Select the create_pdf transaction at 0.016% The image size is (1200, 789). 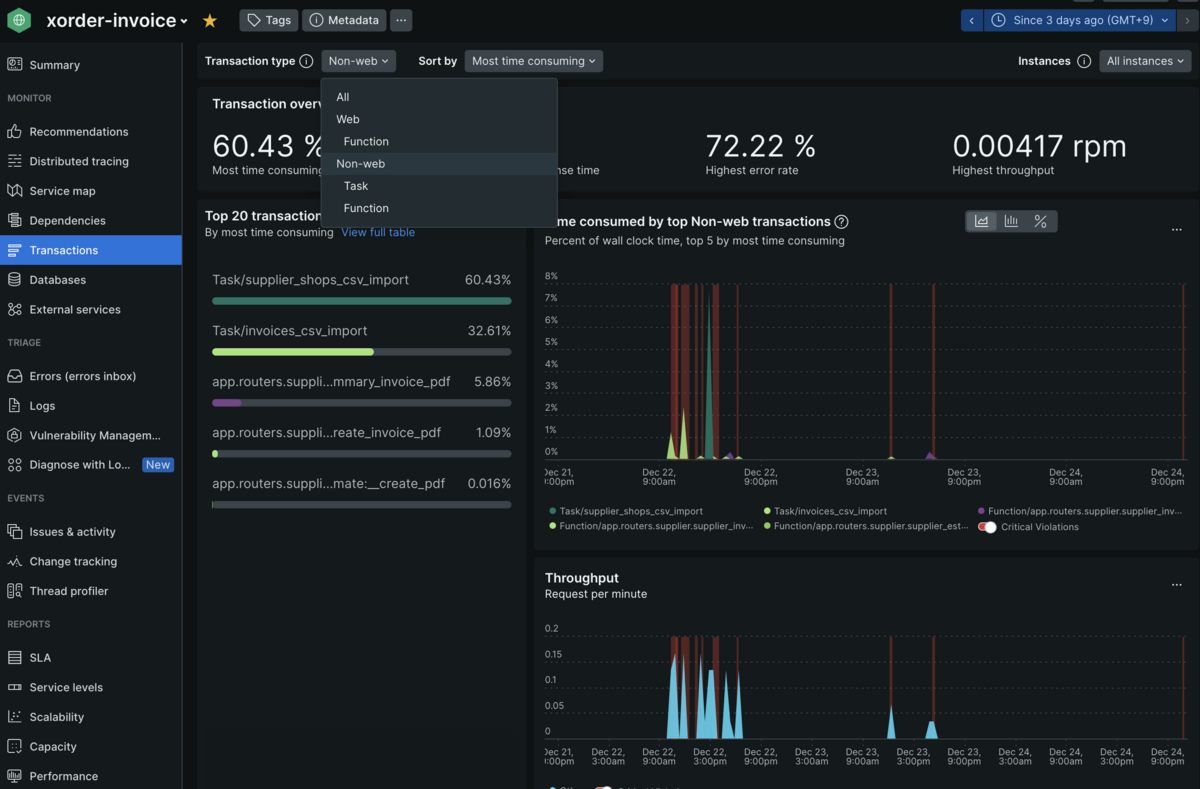pyautogui.click(x=361, y=491)
